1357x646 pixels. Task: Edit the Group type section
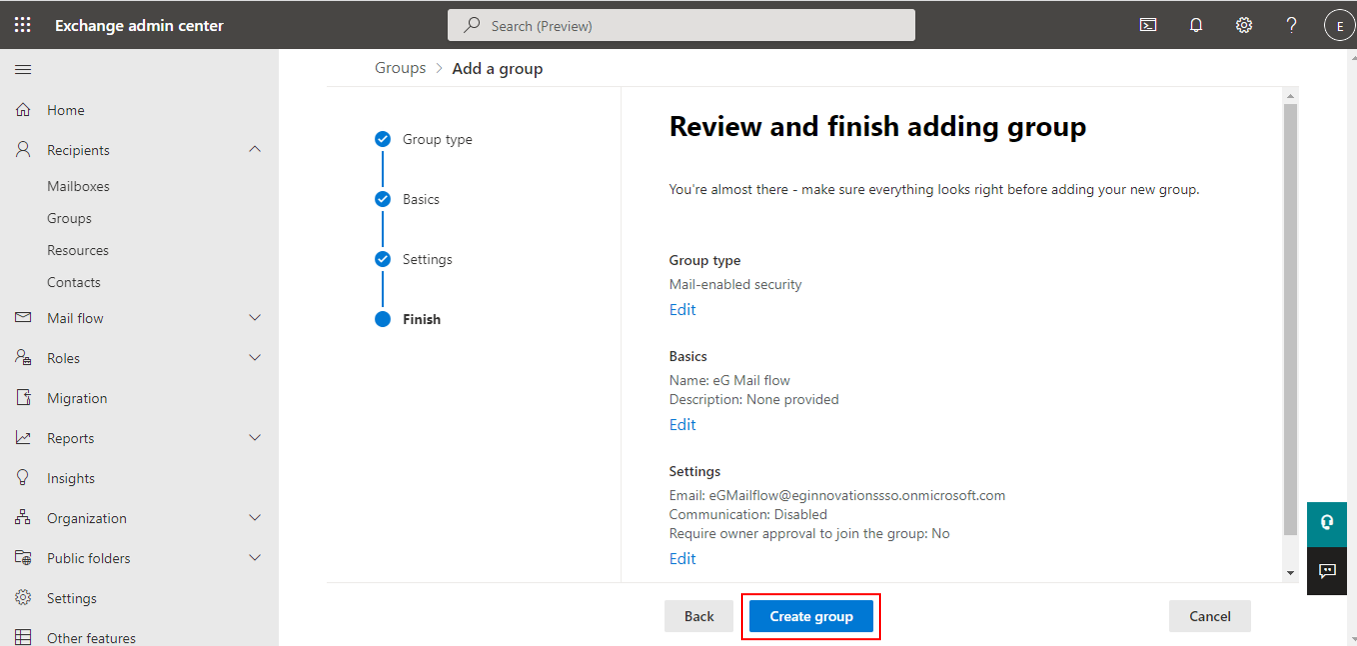[x=682, y=310]
